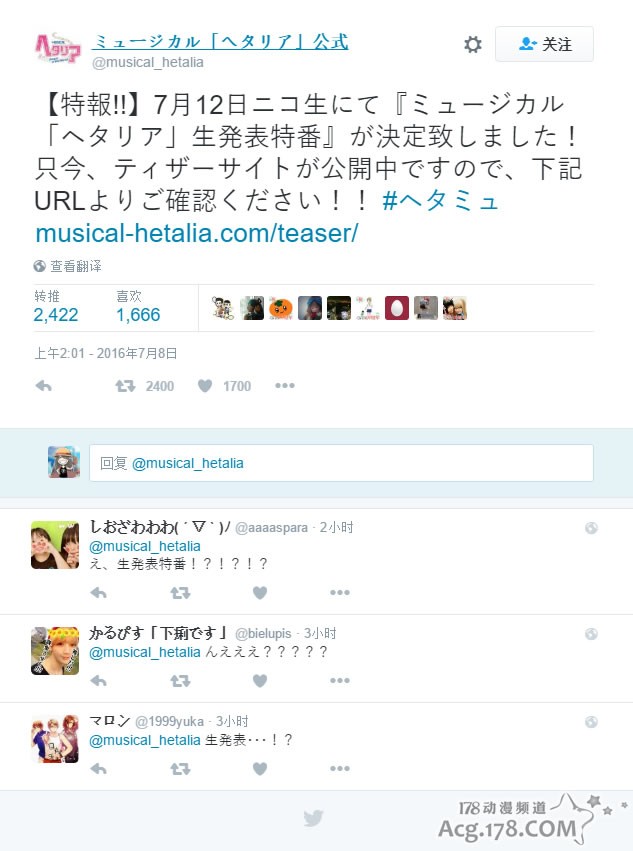Retweet the main tweet showing 2400
The width and height of the screenshot is (633, 851).
[x=144, y=386]
